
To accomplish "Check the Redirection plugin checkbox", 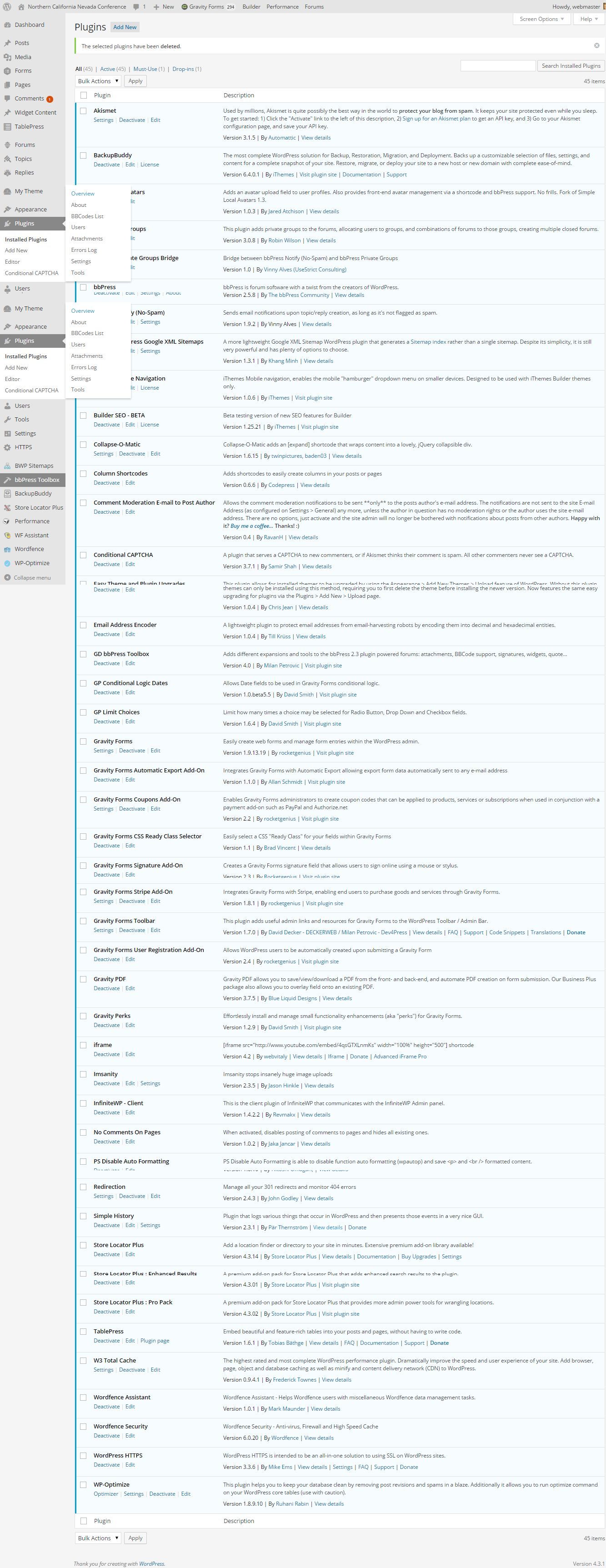I will click(83, 1187).
